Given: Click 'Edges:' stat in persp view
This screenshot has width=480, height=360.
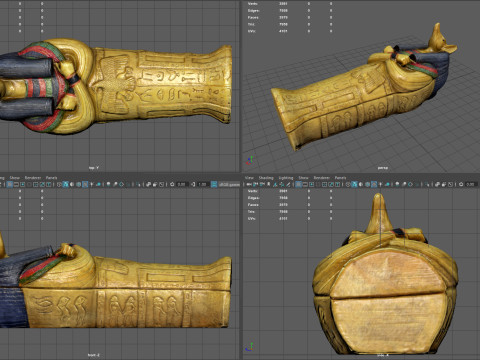Looking at the screenshot, I should (254, 11).
